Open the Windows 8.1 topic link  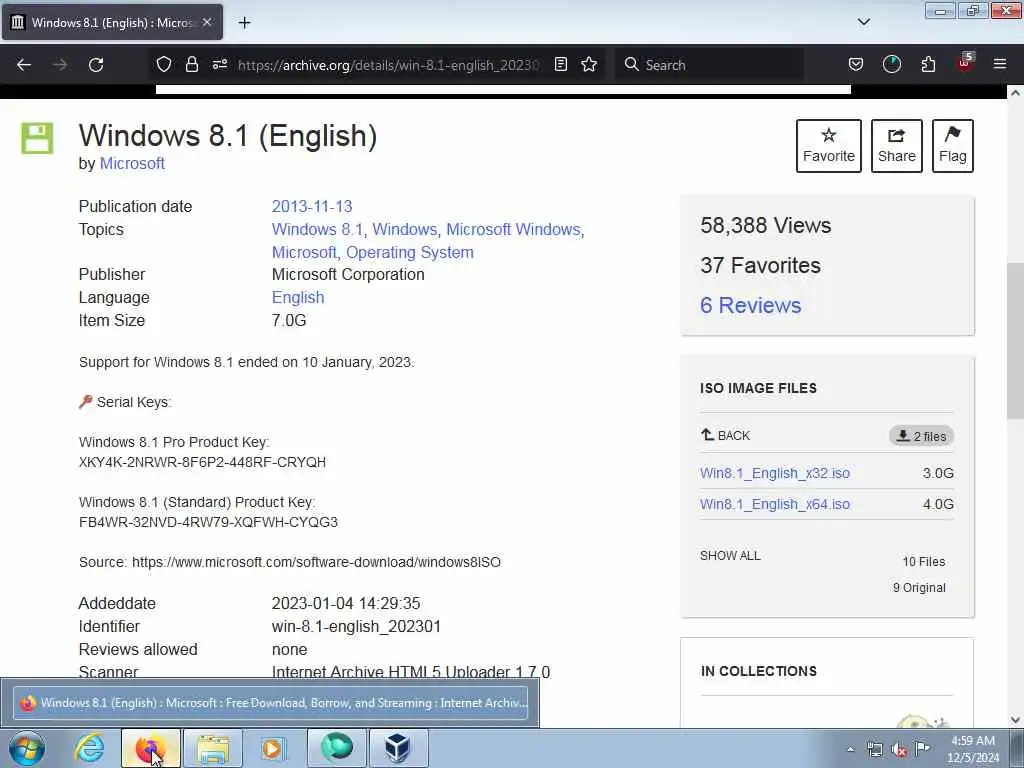click(317, 229)
